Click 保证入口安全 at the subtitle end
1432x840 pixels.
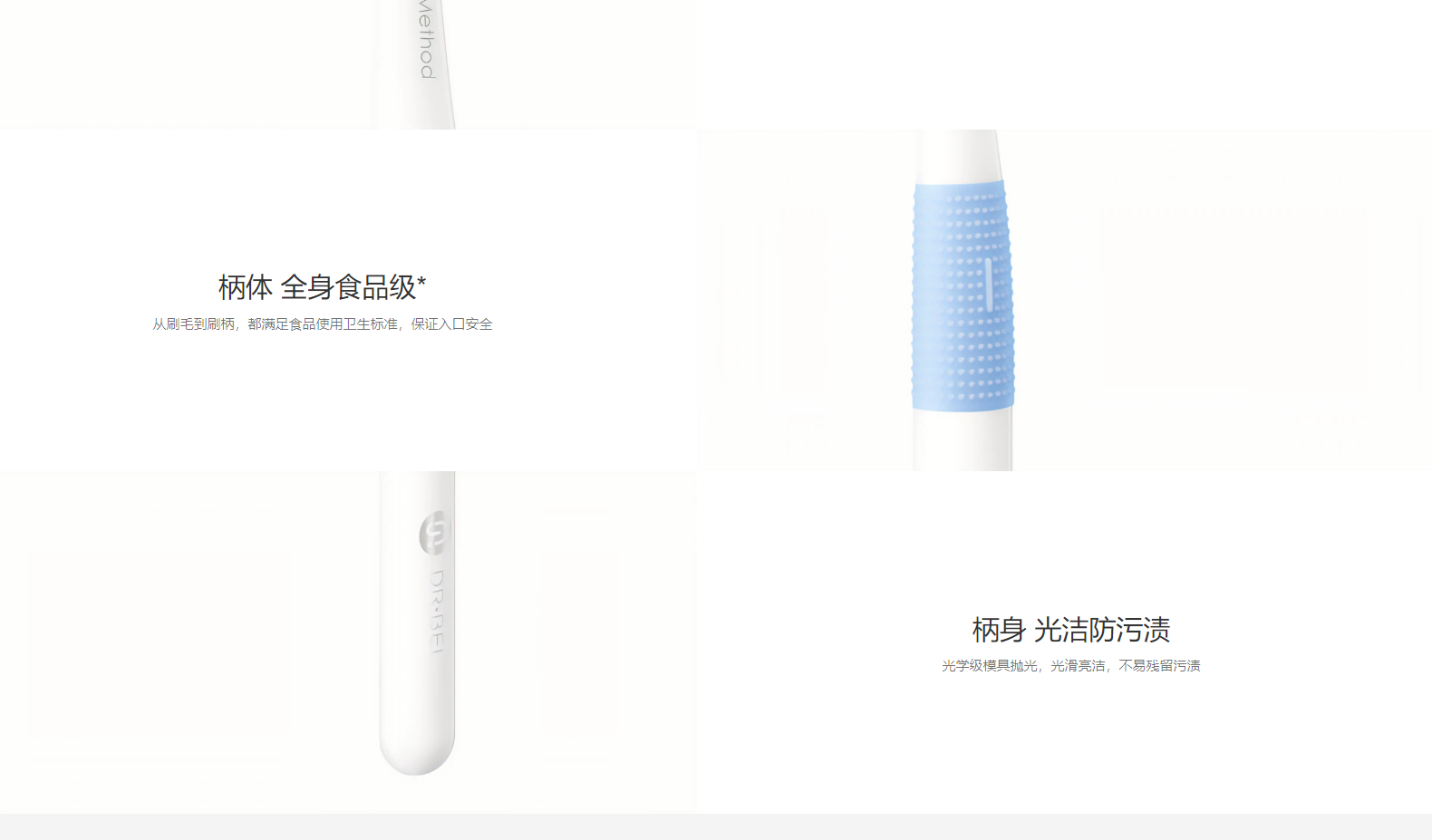coord(451,324)
